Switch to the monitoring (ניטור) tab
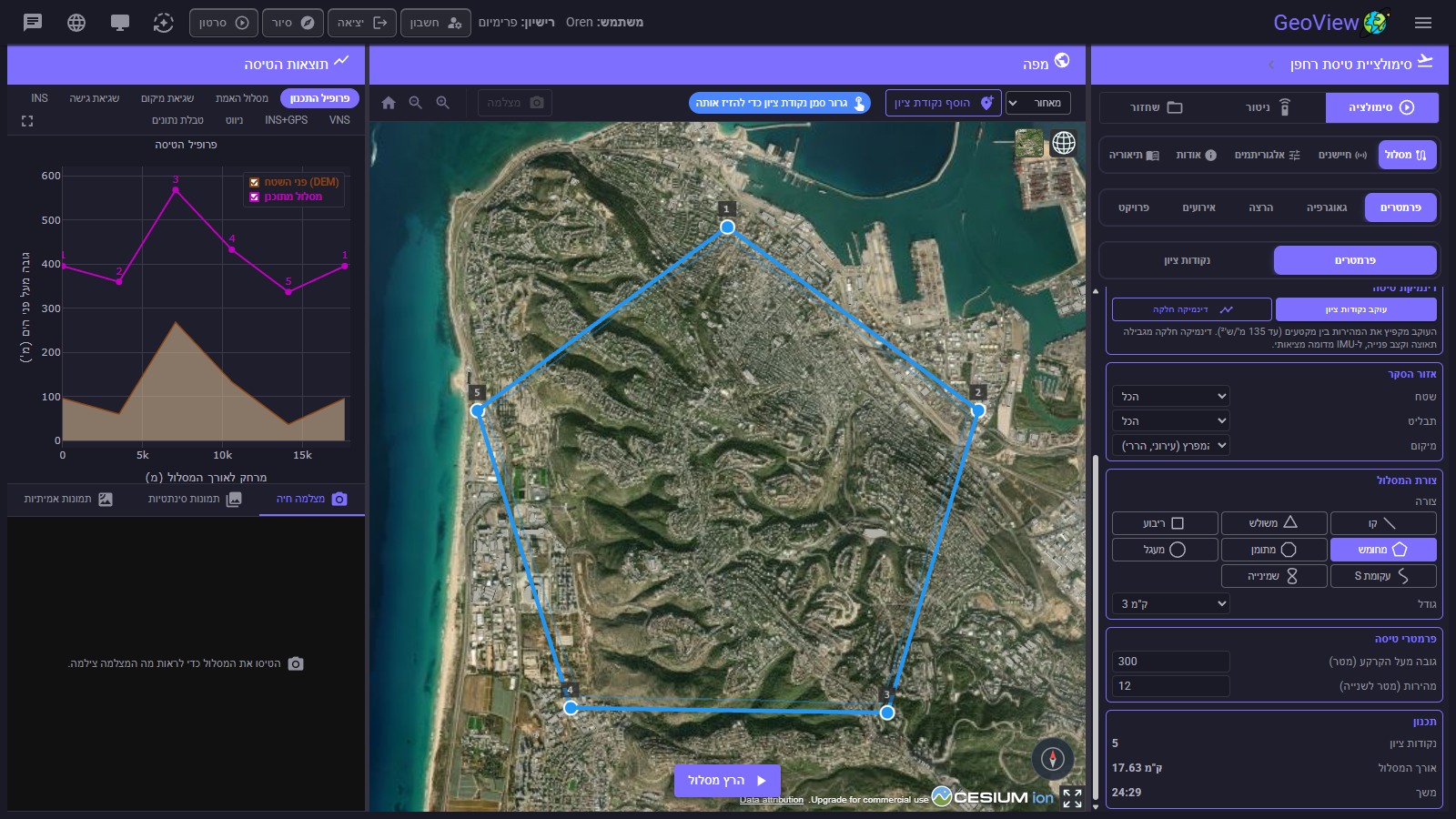The width and height of the screenshot is (1456, 819). click(1269, 107)
